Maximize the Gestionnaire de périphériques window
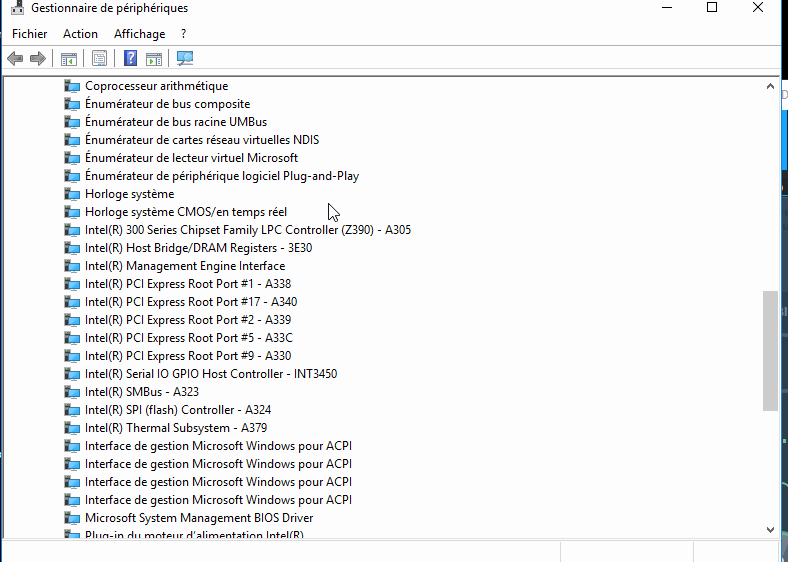The width and height of the screenshot is (788, 562). pyautogui.click(x=712, y=8)
